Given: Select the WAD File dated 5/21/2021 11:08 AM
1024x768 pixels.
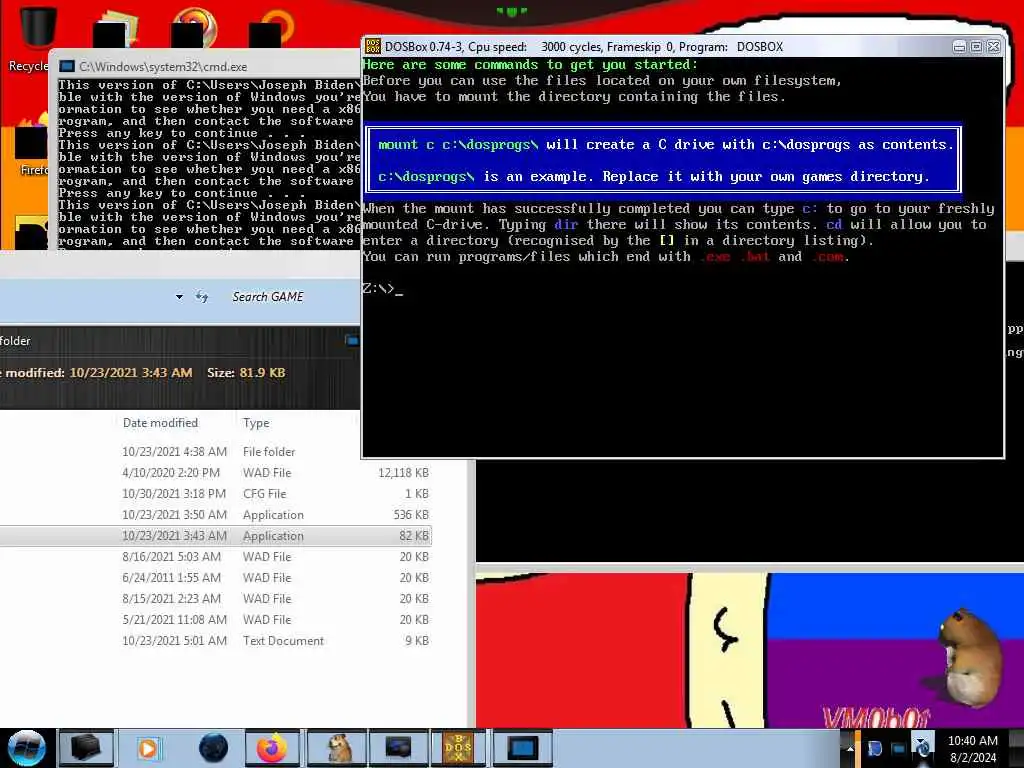Looking at the screenshot, I should pos(216,619).
